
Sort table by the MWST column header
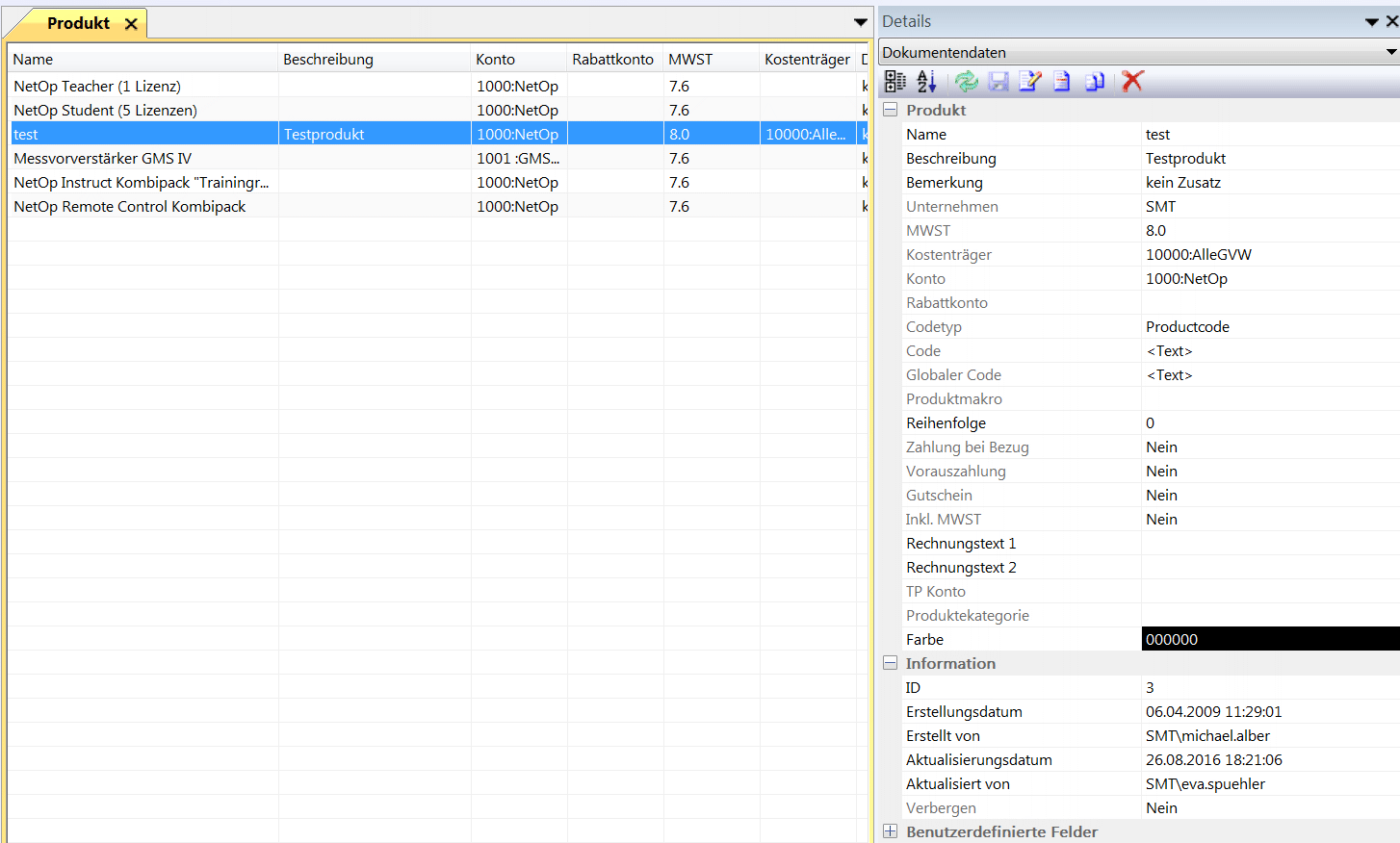point(690,59)
